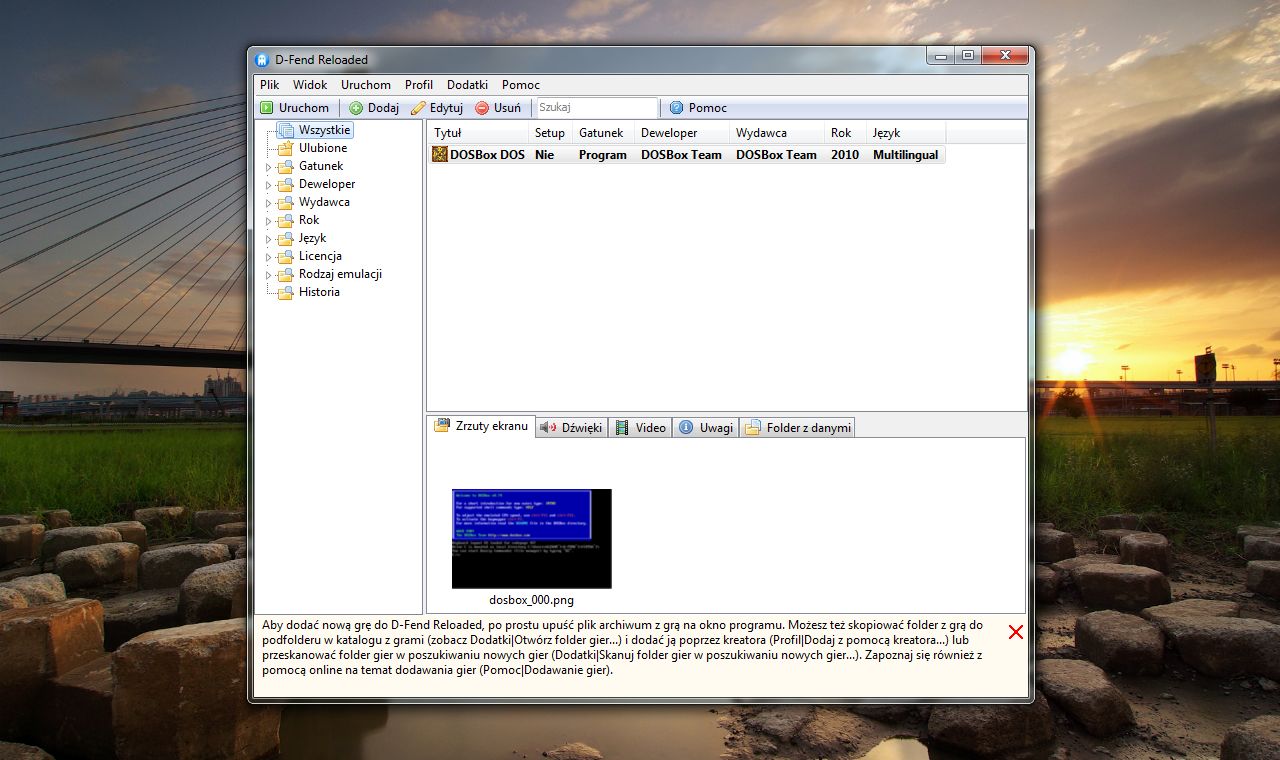Select Ulubione in the sidebar tree
This screenshot has width=1280, height=760.
[322, 148]
